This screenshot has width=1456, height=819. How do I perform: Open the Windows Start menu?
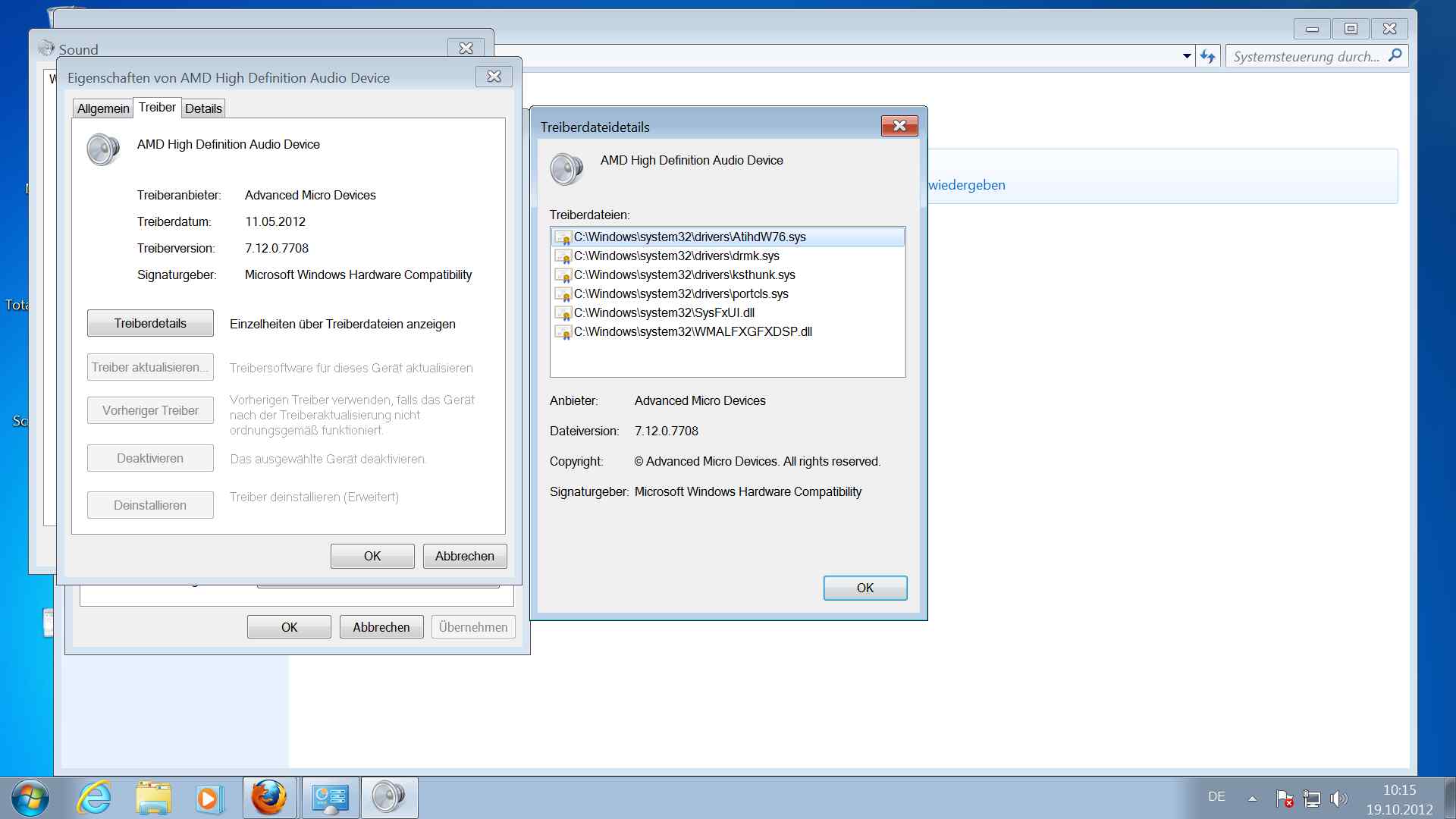[x=30, y=799]
